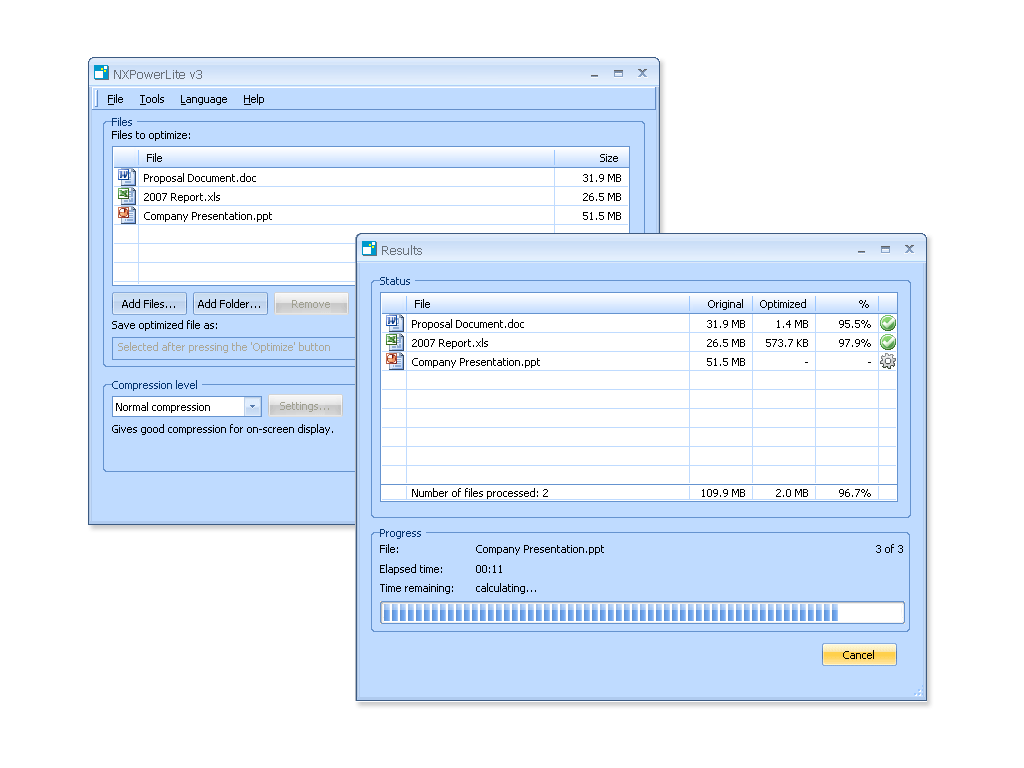This screenshot has width=1024, height=768.
Task: Click the 3 of 3 progress counter
Action: tap(889, 549)
